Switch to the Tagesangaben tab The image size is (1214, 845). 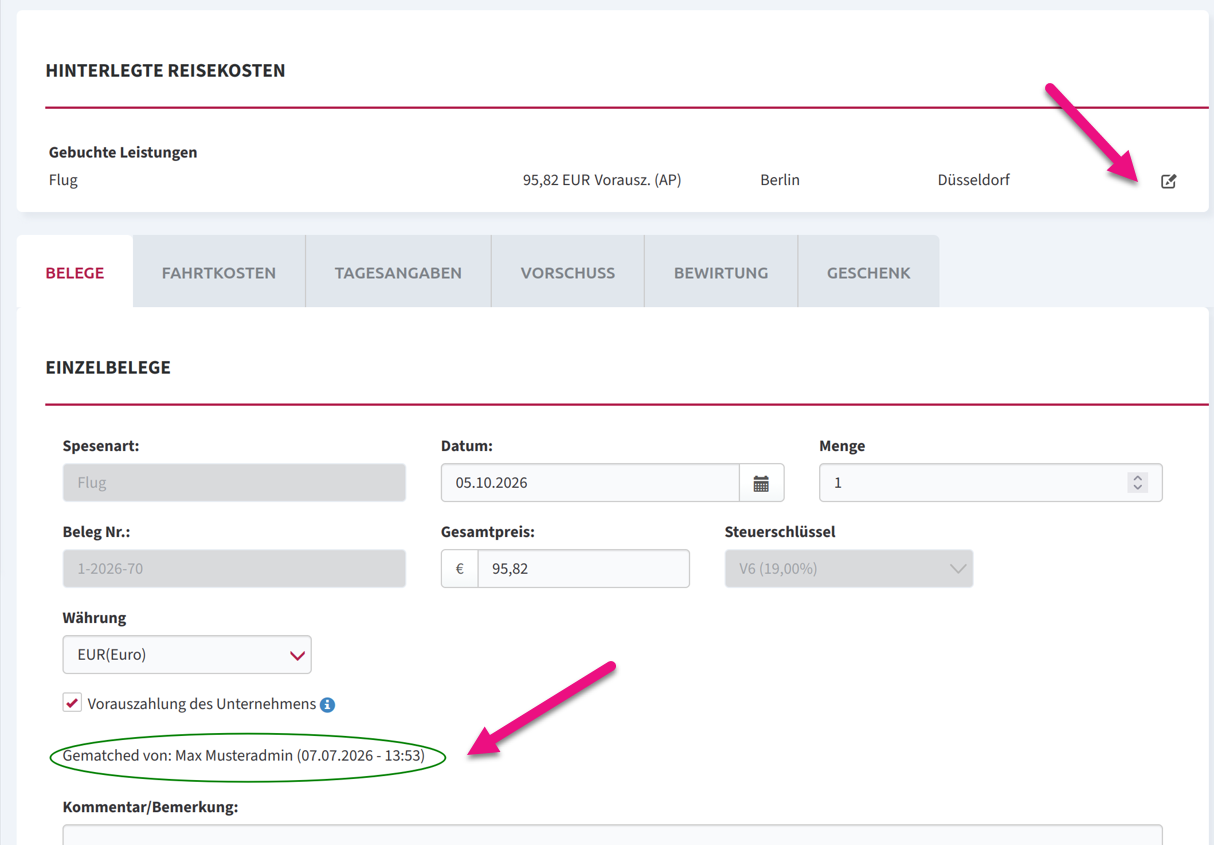click(x=398, y=272)
